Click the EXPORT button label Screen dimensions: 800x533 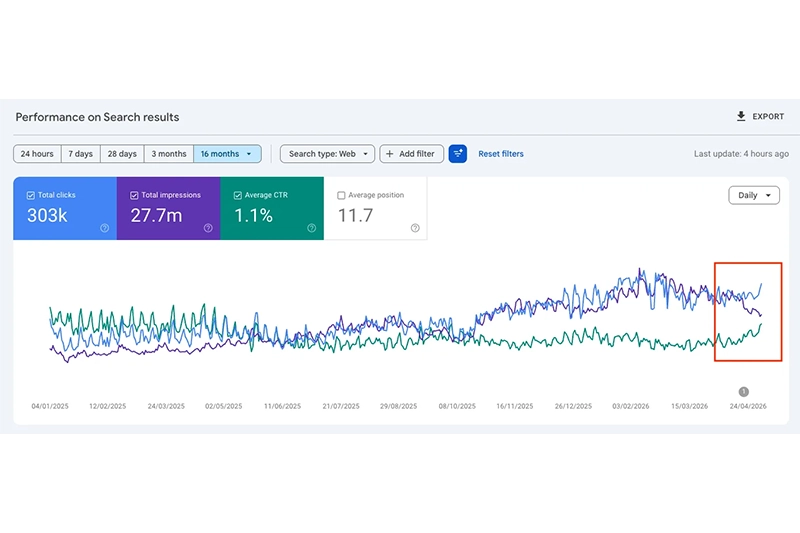768,117
